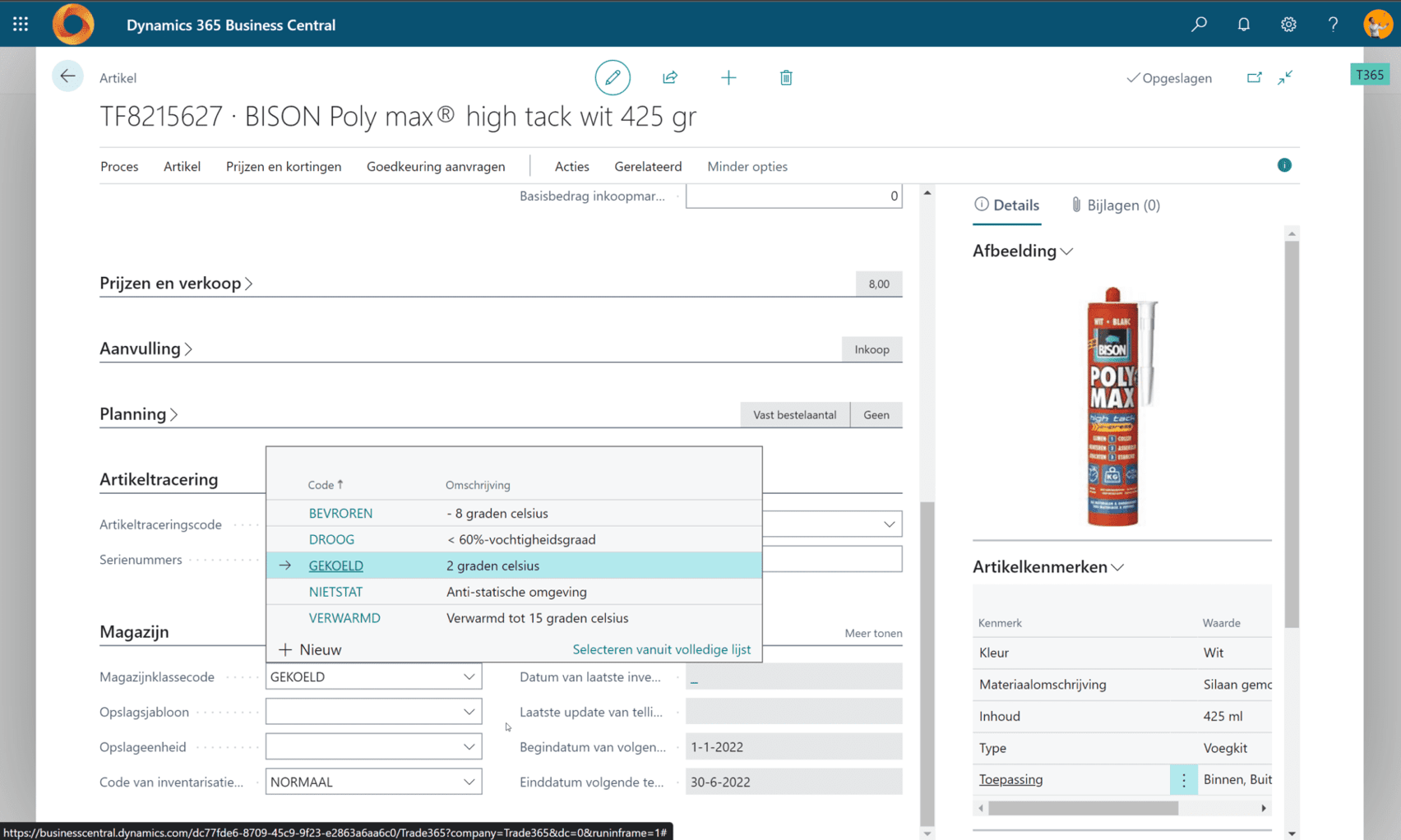The height and width of the screenshot is (840, 1401).
Task: Open the Acties menu
Action: (x=572, y=166)
